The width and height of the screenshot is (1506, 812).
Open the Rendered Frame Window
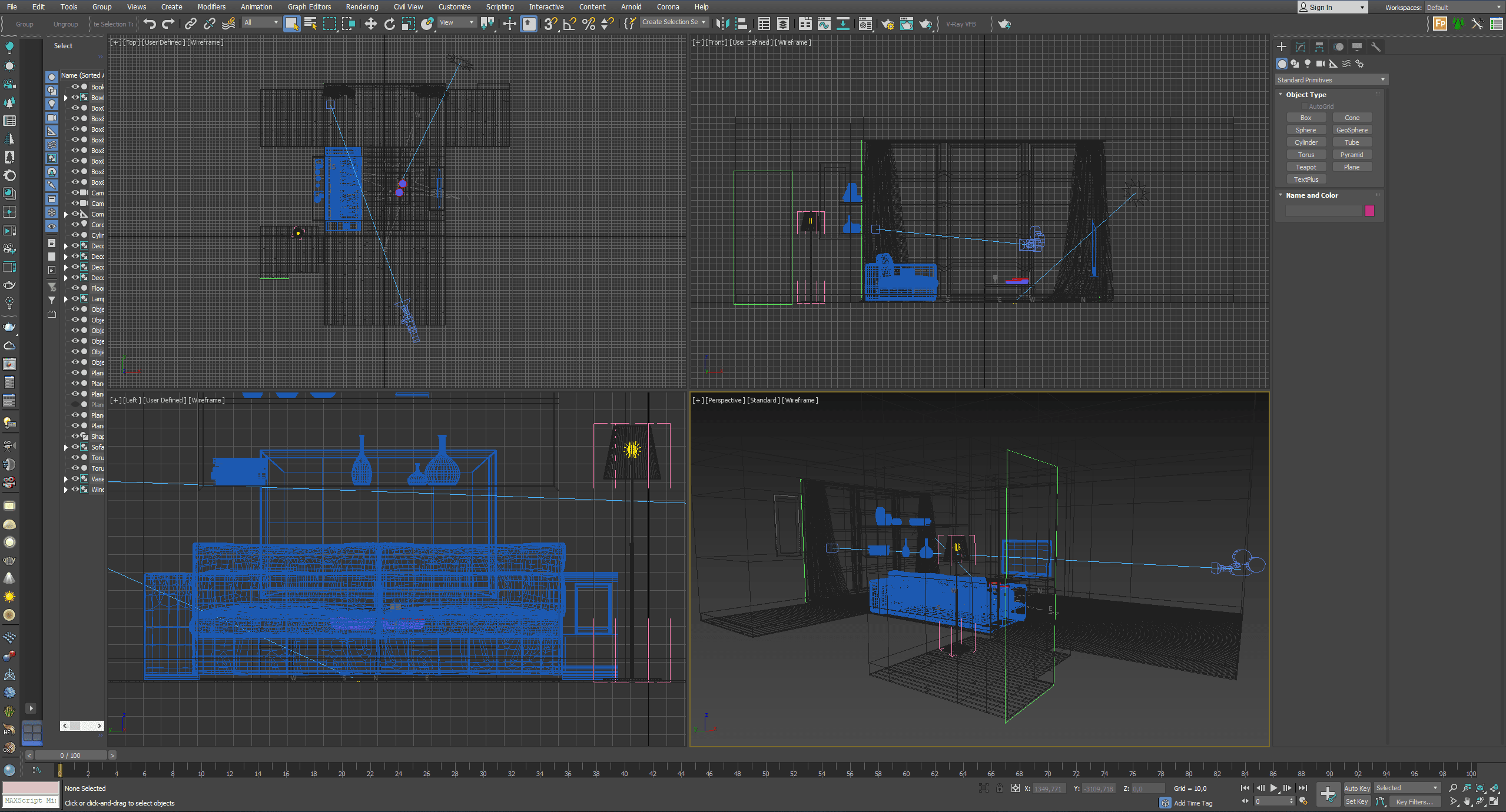[x=907, y=24]
